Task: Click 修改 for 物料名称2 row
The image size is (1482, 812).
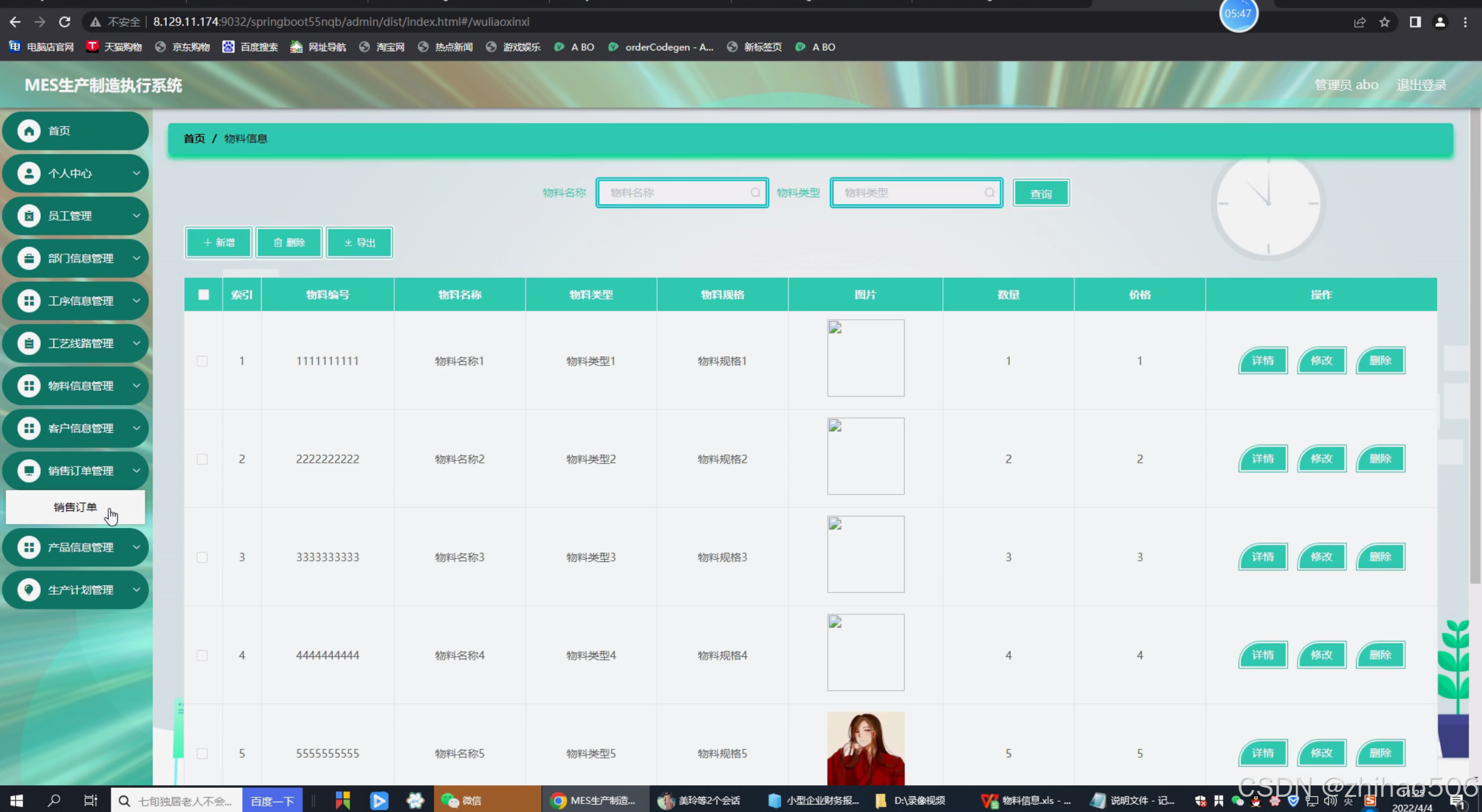Action: click(x=1321, y=459)
